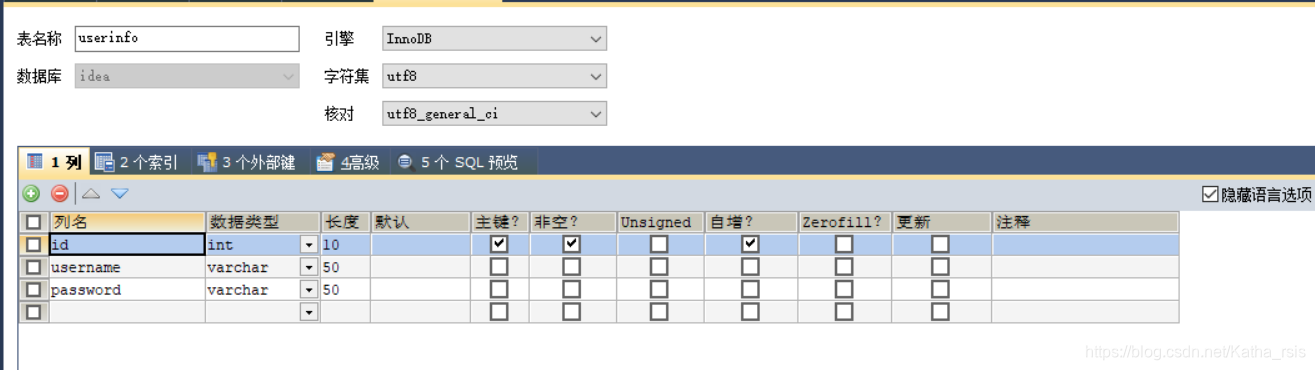The width and height of the screenshot is (1315, 370).
Task: Check 主键 for password column
Action: click(x=499, y=290)
